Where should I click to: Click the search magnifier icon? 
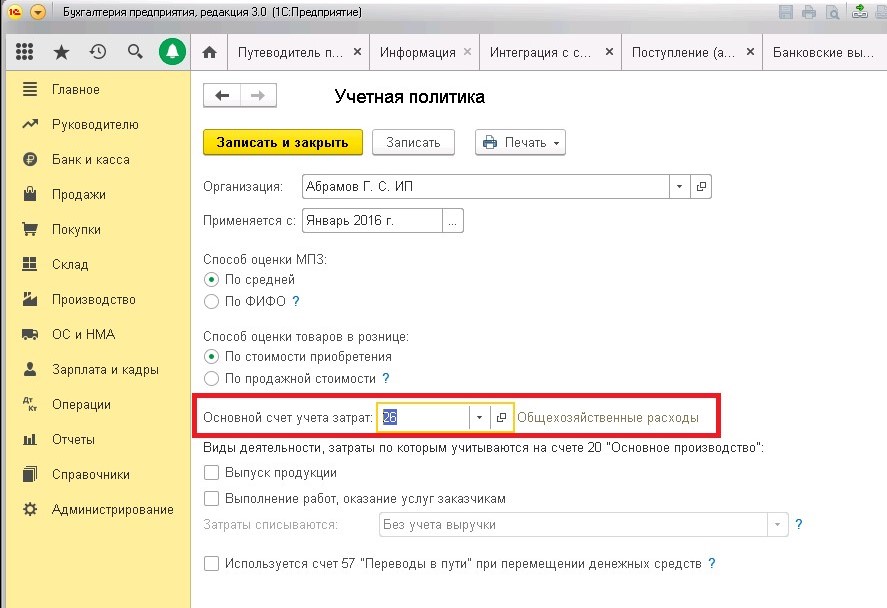[135, 52]
